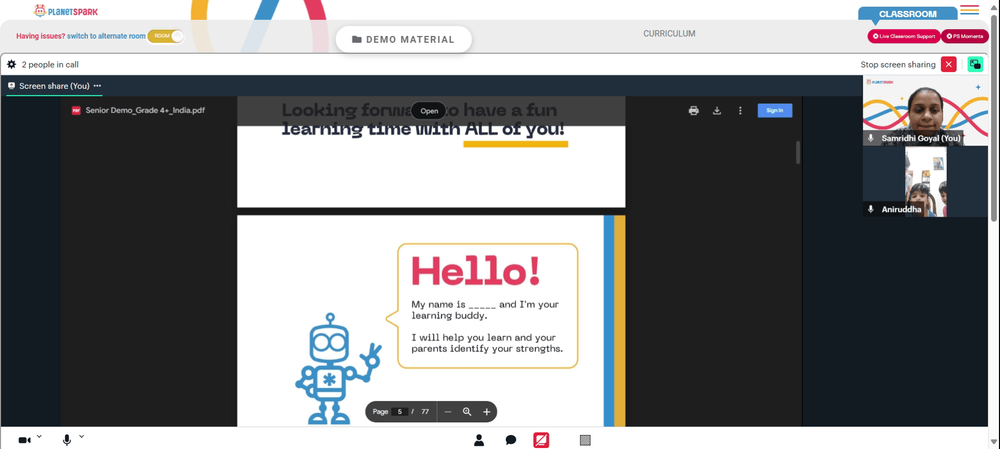Click the PDF page number field
Image resolution: width=1000 pixels, height=449 pixels.
click(399, 412)
